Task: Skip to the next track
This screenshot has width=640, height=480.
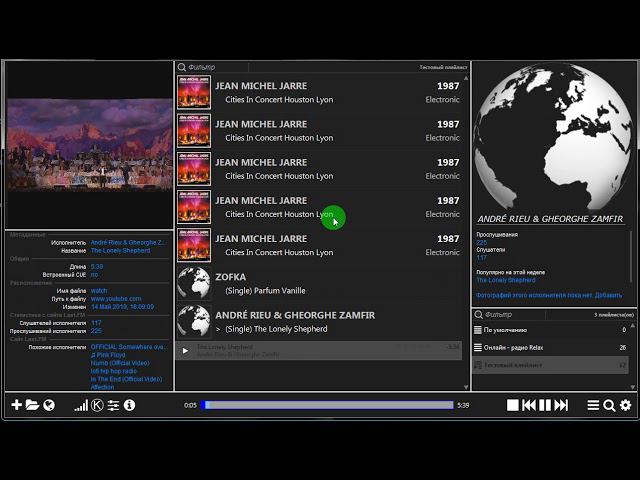Action: point(561,405)
